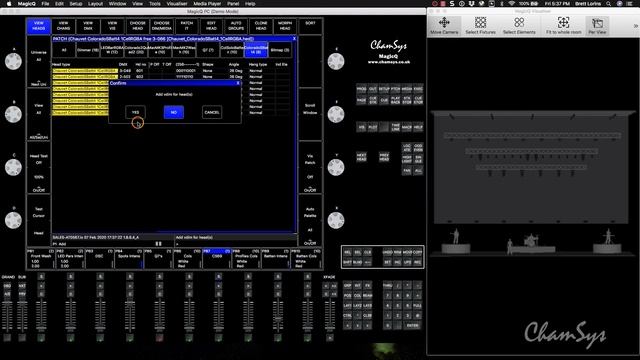This screenshot has width=640, height=360.
Task: Click the Move Camera visualiser tool
Action: [444, 25]
